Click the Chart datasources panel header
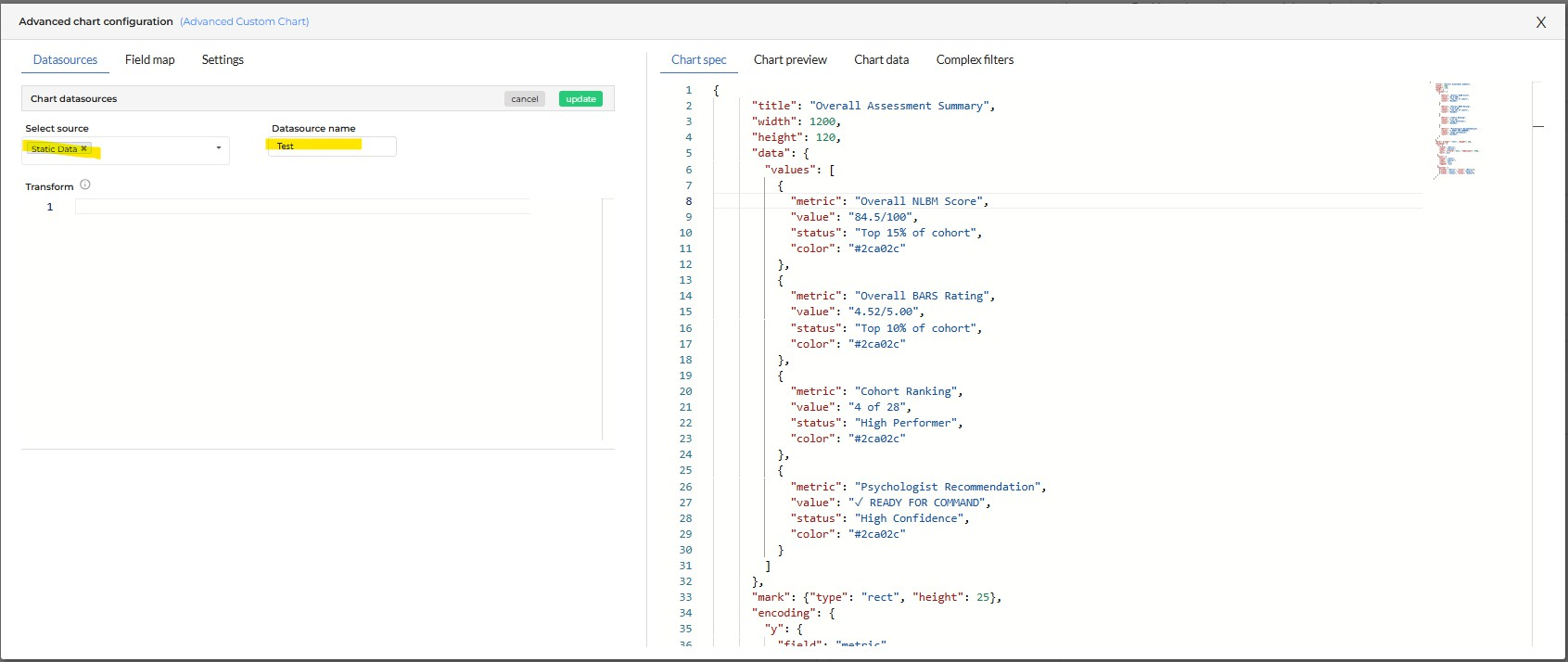This screenshot has height=662, width=1568. (318, 98)
